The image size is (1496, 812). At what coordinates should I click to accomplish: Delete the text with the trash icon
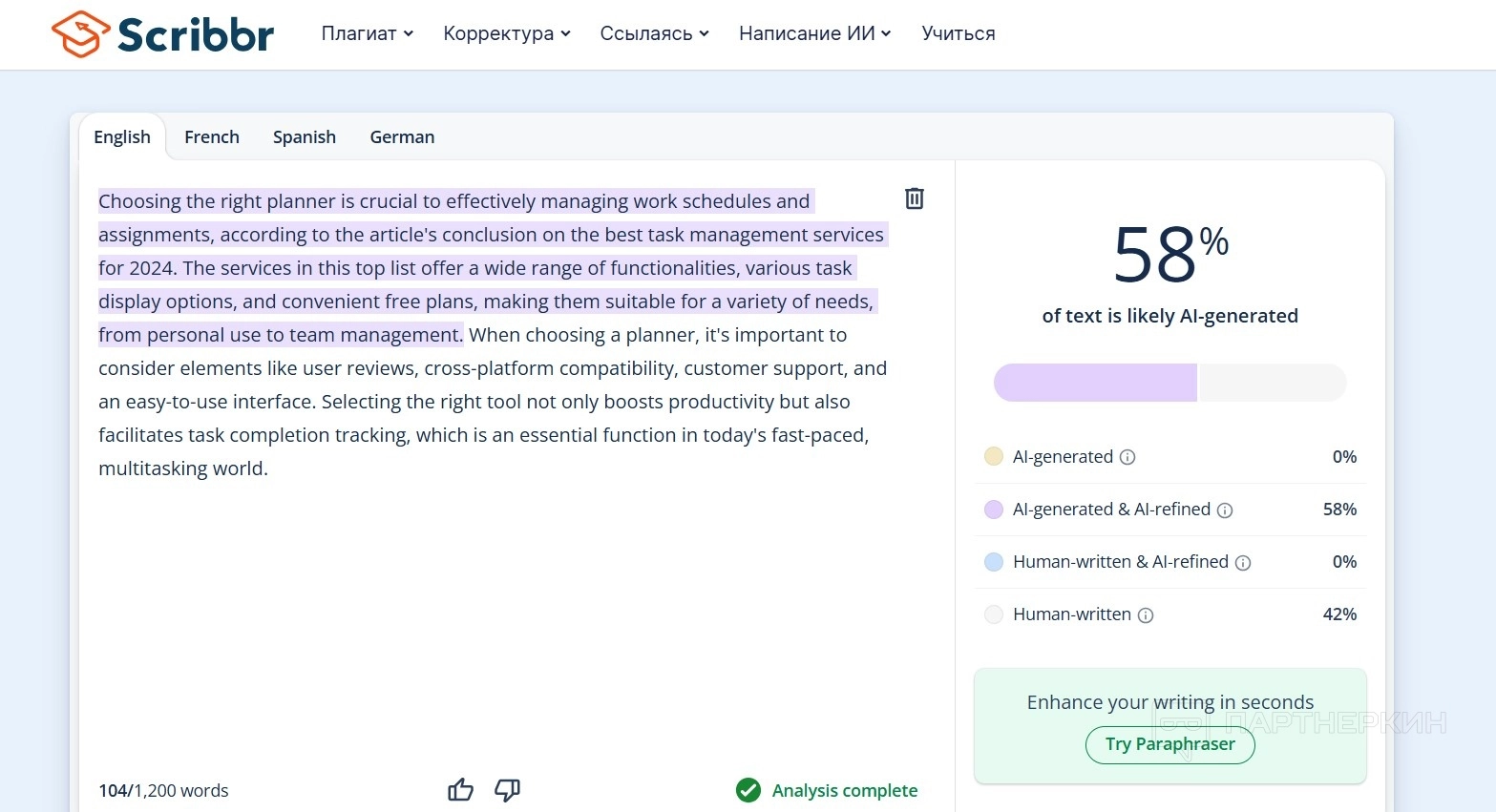click(x=915, y=198)
